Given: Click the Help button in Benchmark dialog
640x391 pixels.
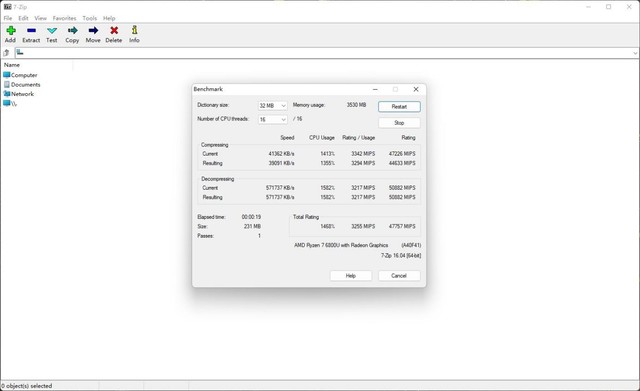Looking at the screenshot, I should click(351, 276).
